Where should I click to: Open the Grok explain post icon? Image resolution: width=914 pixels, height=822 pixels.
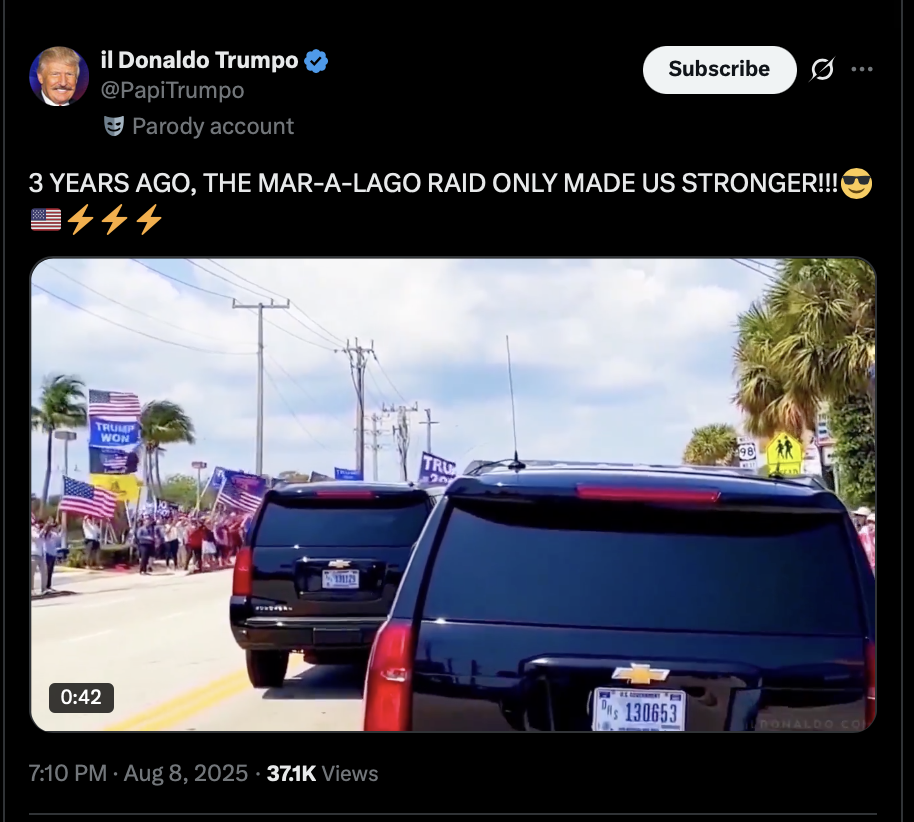[822, 69]
